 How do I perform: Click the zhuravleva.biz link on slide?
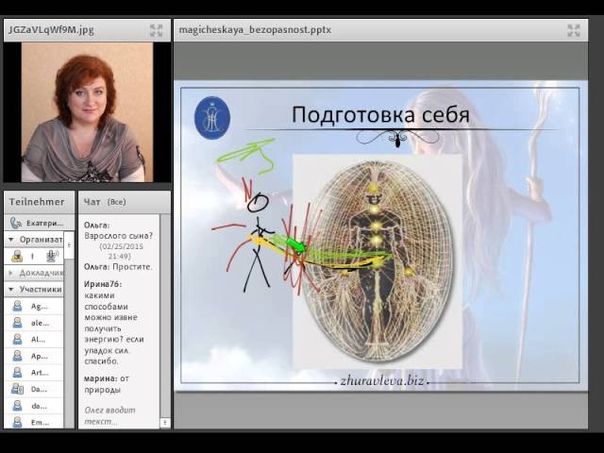pos(382,381)
